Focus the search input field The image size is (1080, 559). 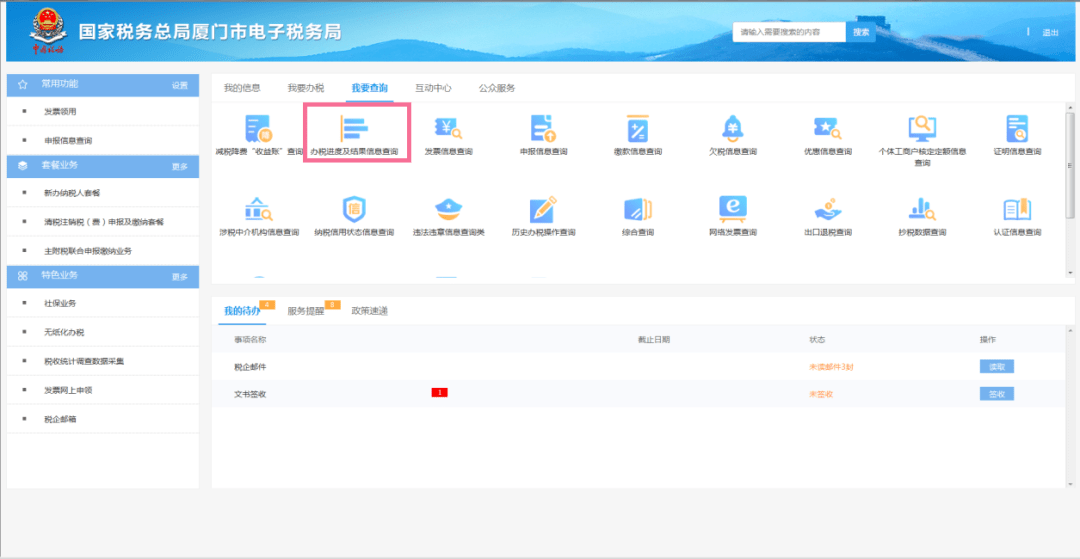click(789, 32)
